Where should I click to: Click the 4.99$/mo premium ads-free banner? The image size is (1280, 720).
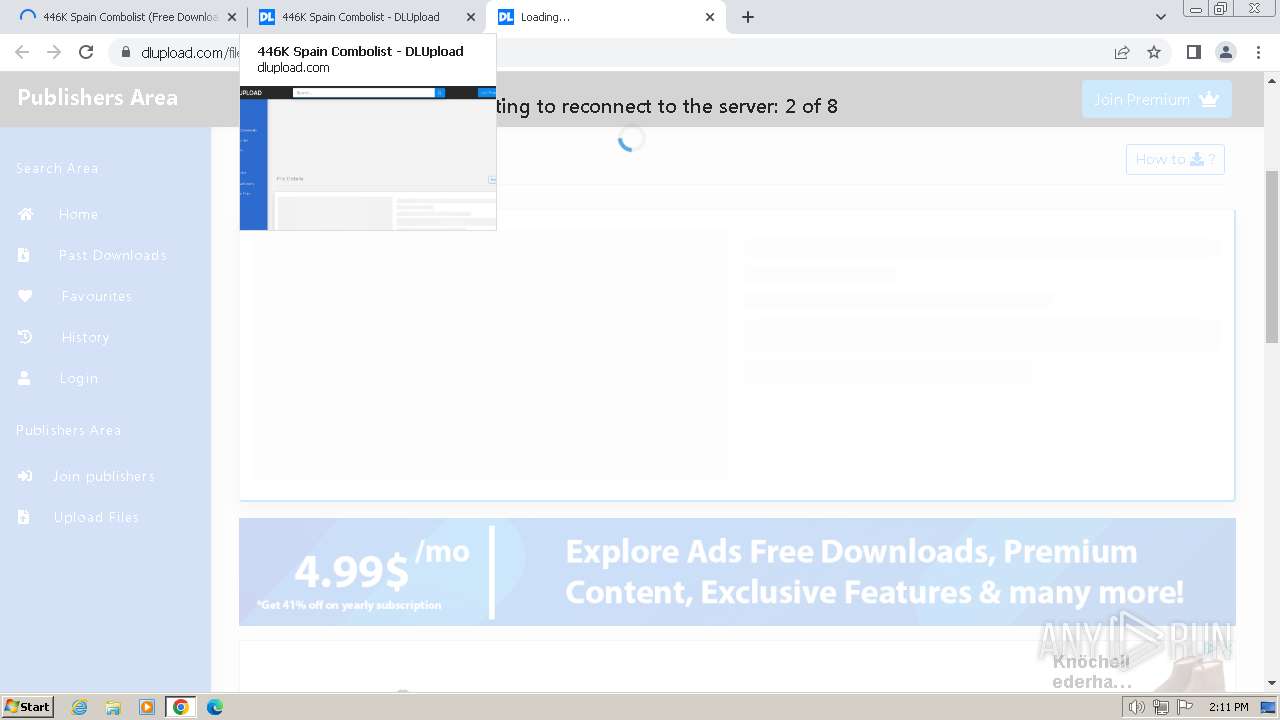737,572
